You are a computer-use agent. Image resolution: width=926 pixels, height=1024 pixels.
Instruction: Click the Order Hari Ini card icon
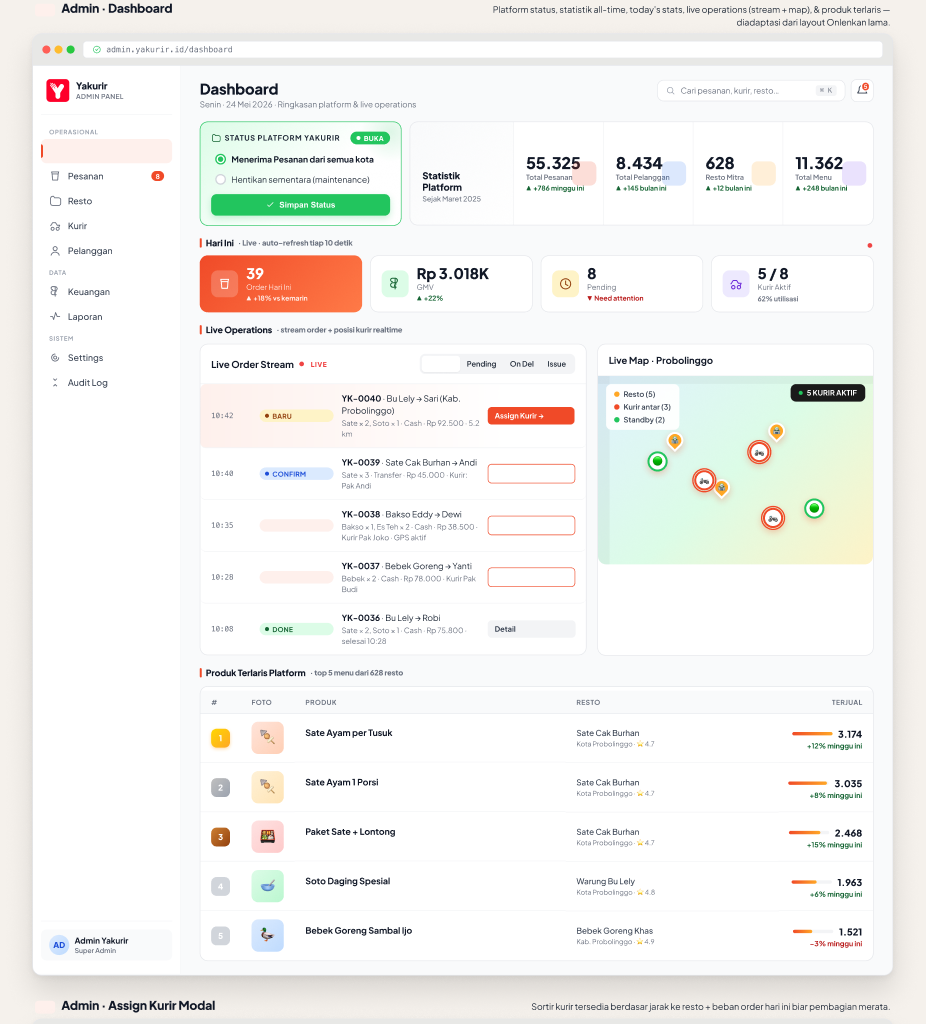224,284
